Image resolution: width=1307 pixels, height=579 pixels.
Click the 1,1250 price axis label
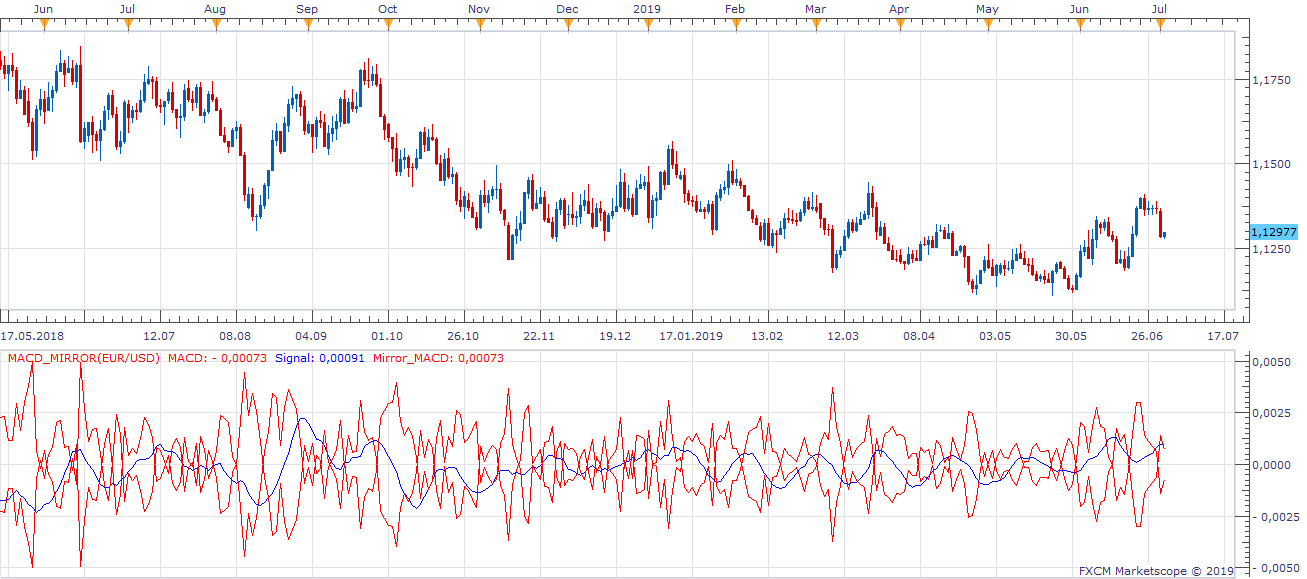point(1271,249)
